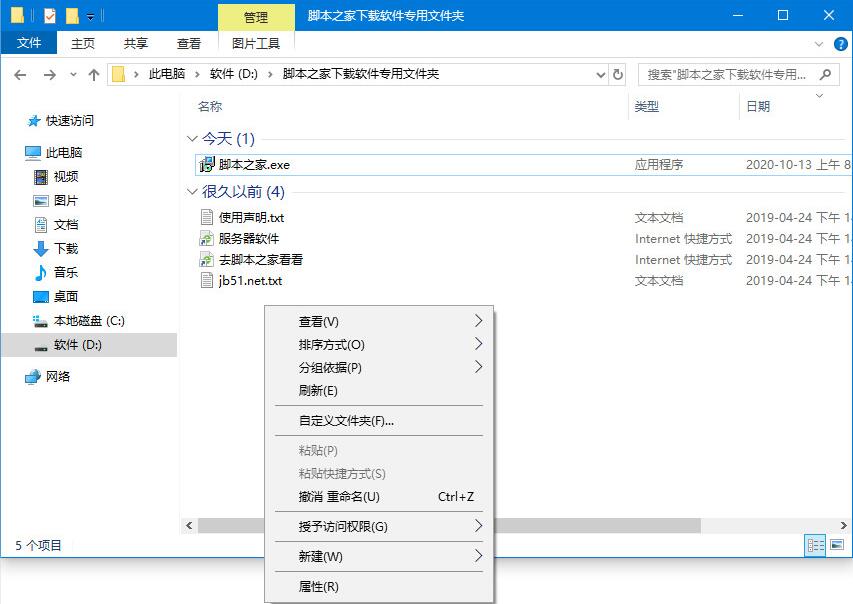This screenshot has width=853, height=604.
Task: Click the back navigation arrow
Action: point(20,74)
